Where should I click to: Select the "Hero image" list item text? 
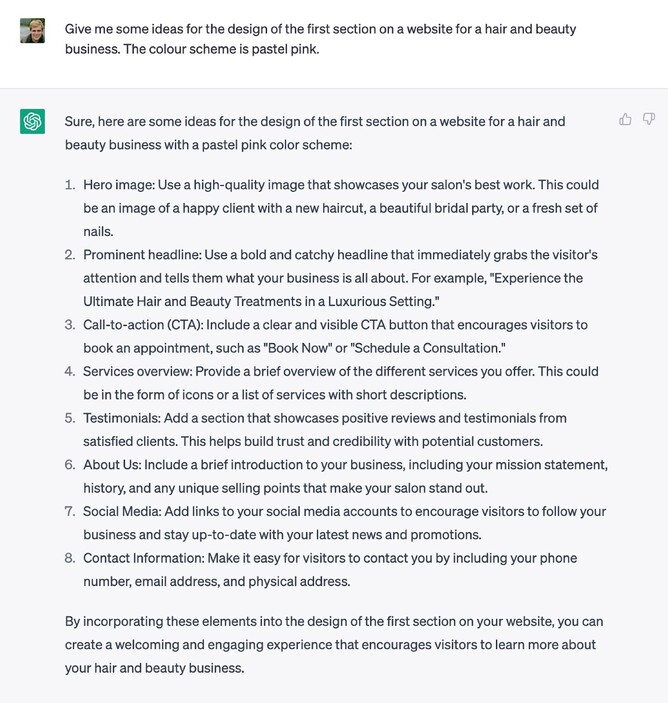pos(340,208)
